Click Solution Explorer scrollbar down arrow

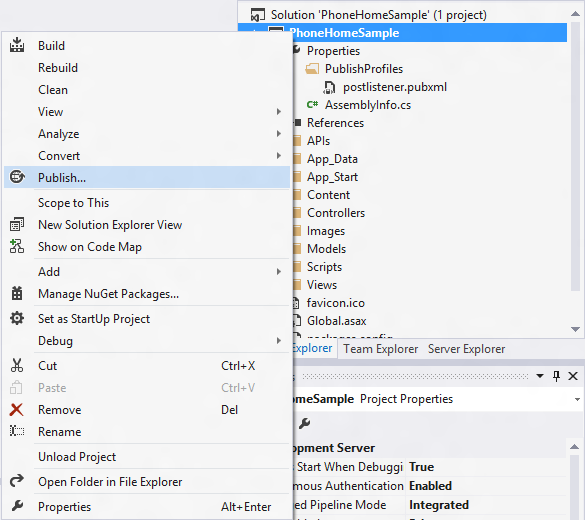click(x=575, y=329)
